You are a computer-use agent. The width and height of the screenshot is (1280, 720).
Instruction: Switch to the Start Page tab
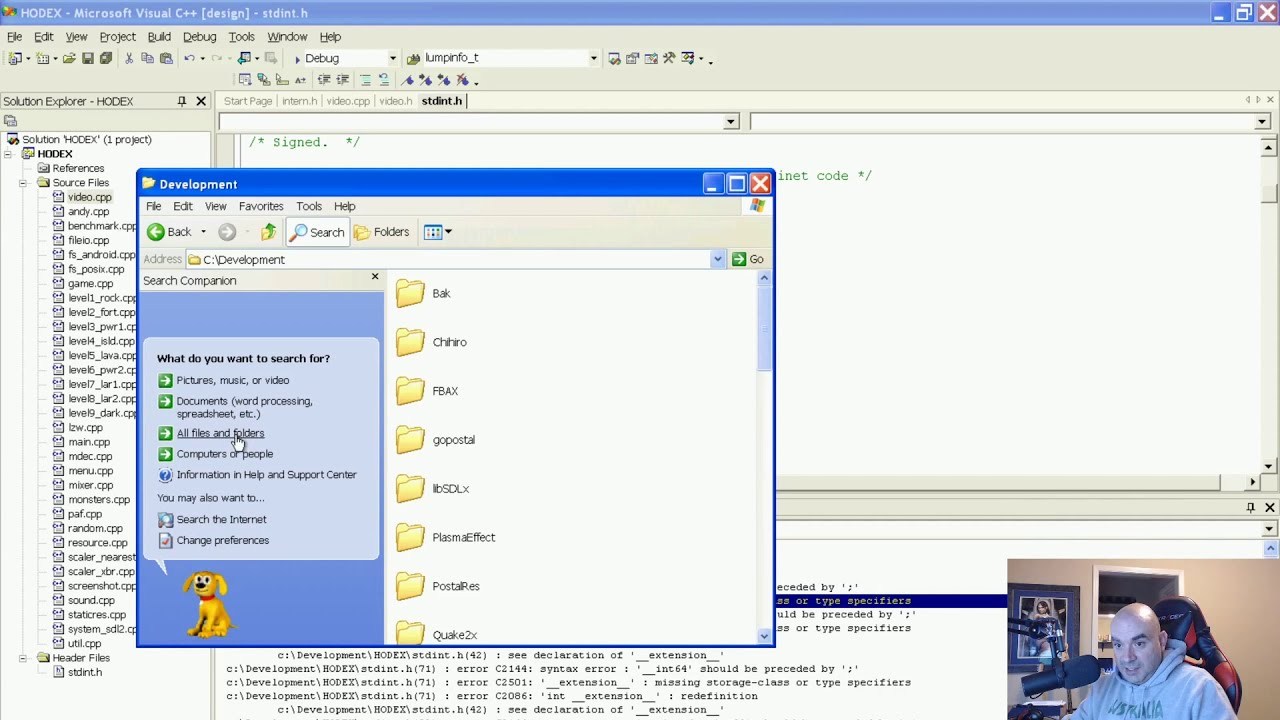point(248,101)
